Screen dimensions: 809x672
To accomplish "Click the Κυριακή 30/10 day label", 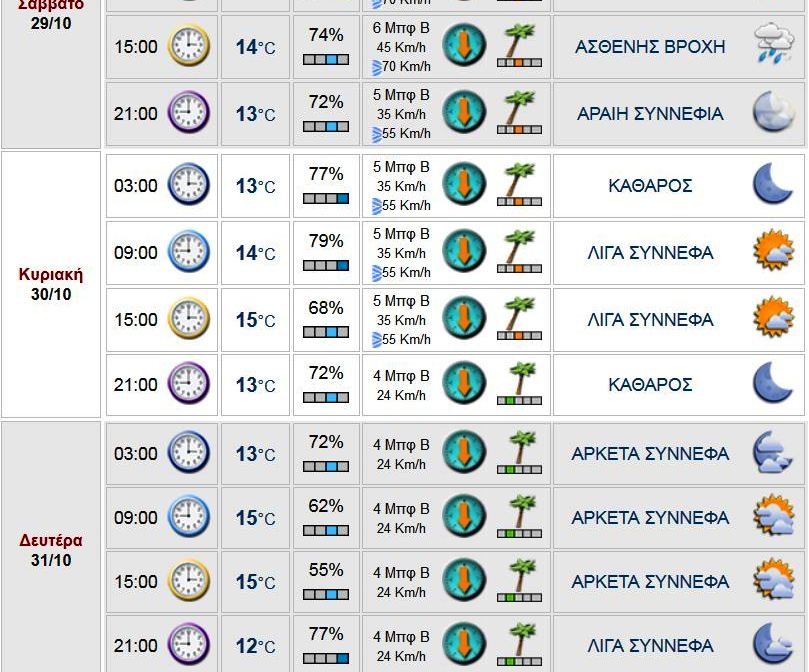I will coord(51,284).
